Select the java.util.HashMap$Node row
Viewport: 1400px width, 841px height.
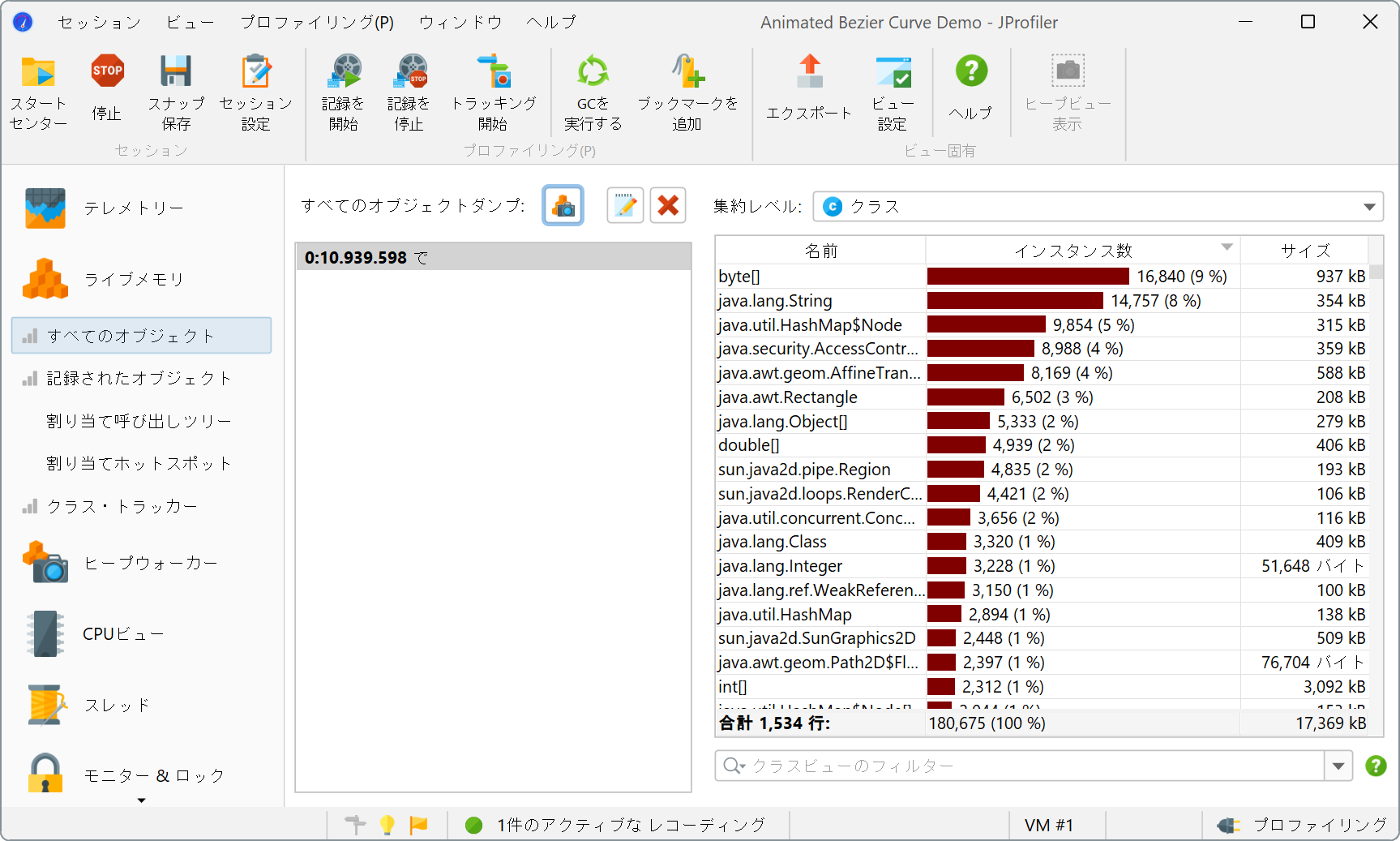tap(1042, 325)
